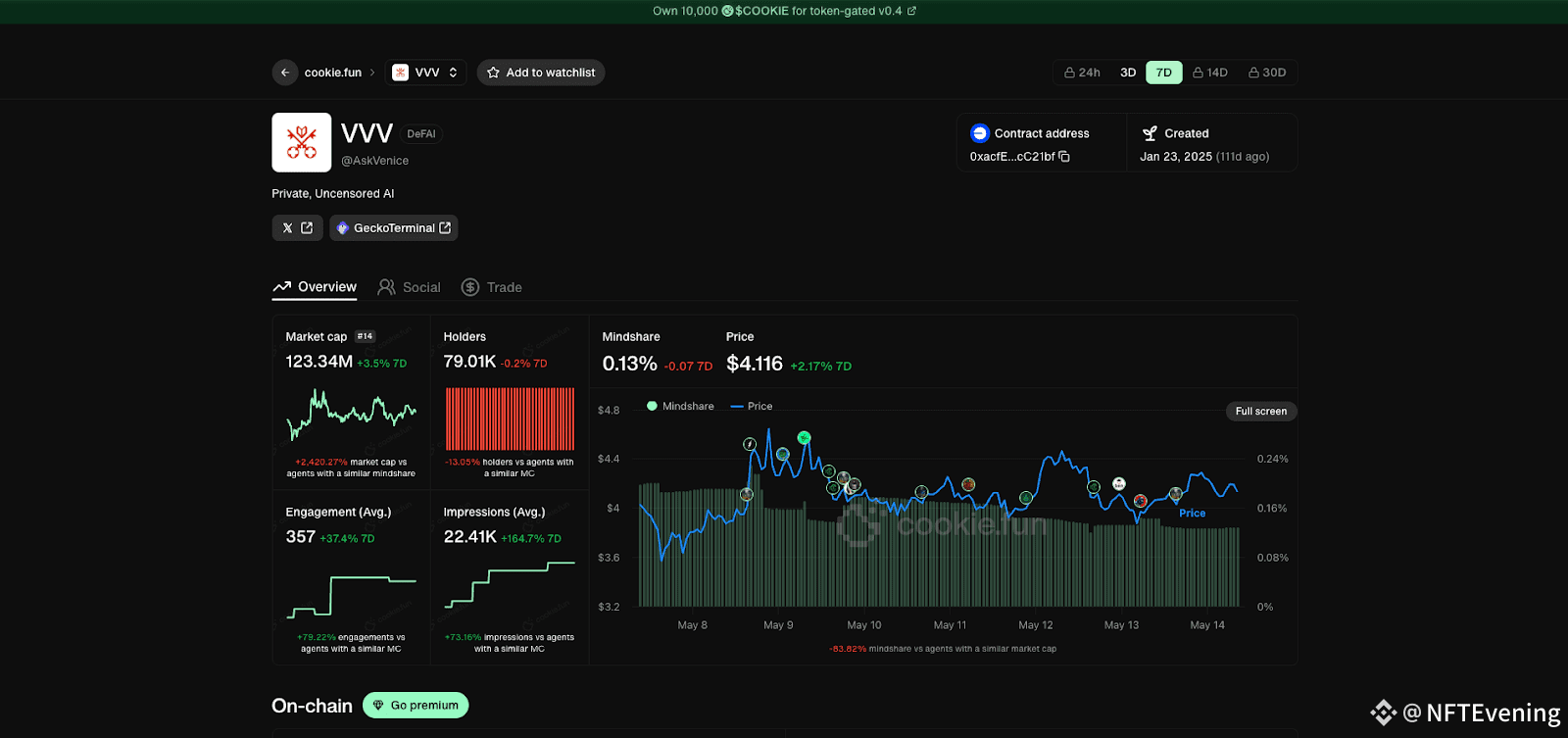Open GeckoTerminal external link
The height and width of the screenshot is (738, 1568).
394,227
